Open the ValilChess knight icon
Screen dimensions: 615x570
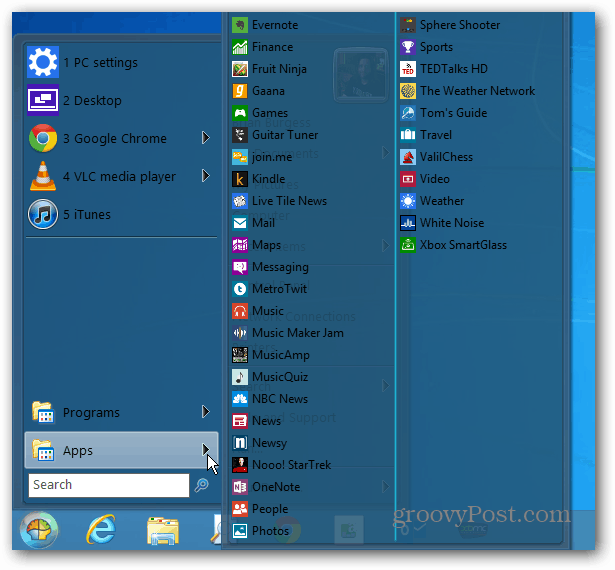click(x=408, y=157)
